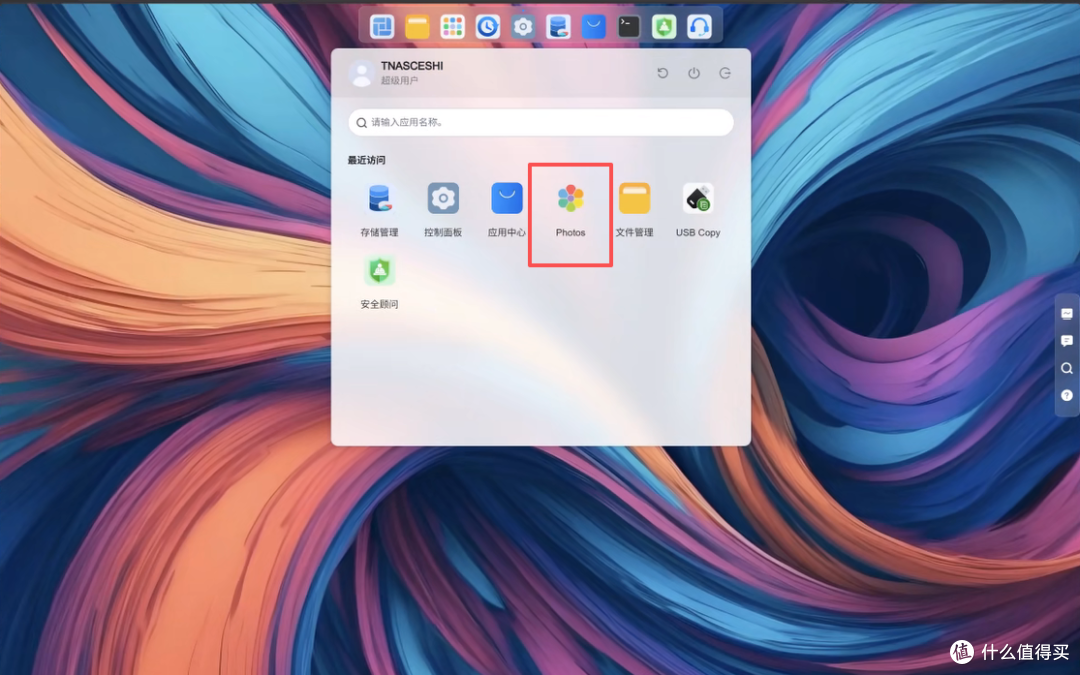
Task: Open the message notifications icon in the right sidebar
Action: (1067, 341)
